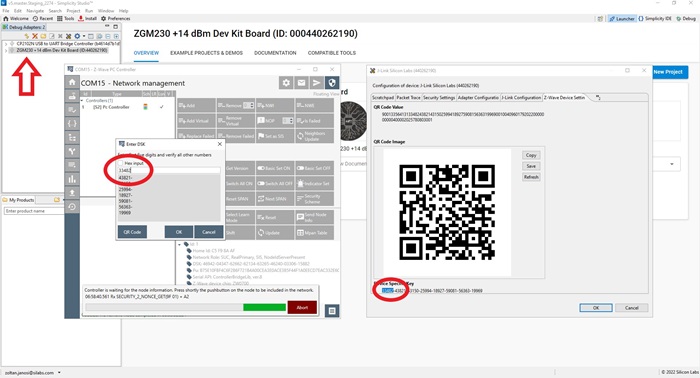
Task: Click red disconnect icon in Debug Adapters toolbar
Action: 35,36
